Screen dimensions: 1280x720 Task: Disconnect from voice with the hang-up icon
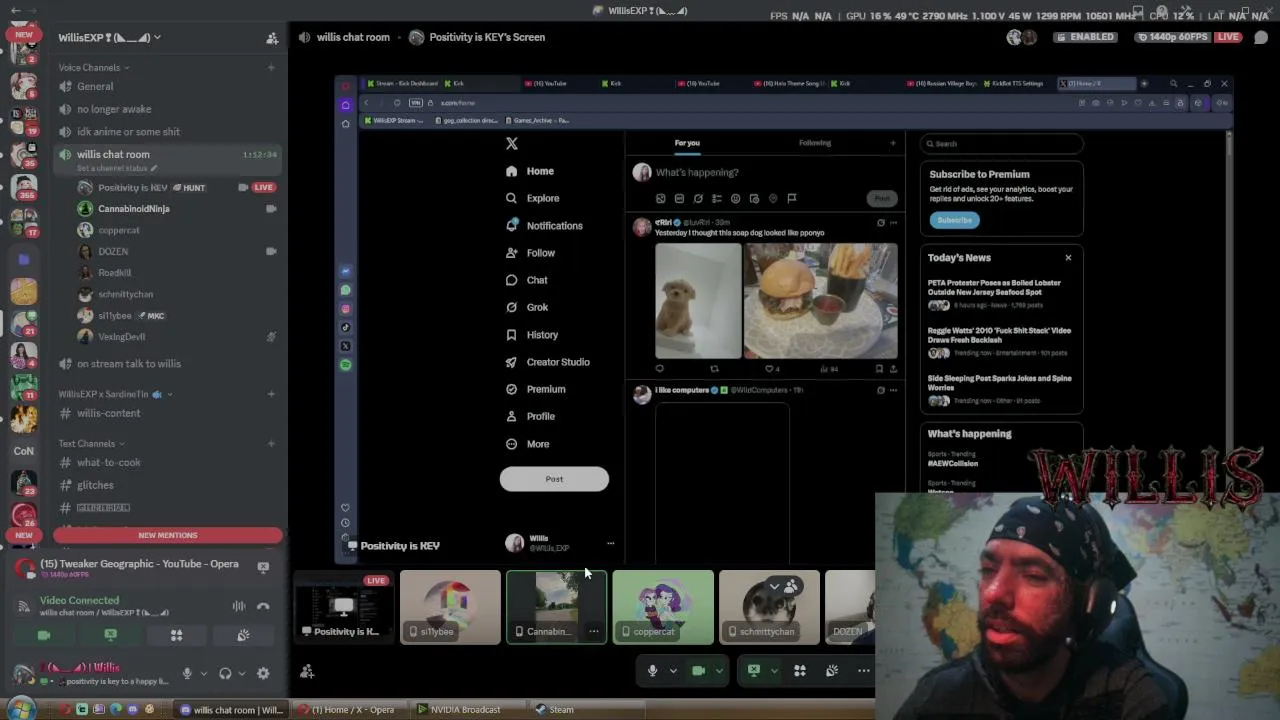point(263,606)
